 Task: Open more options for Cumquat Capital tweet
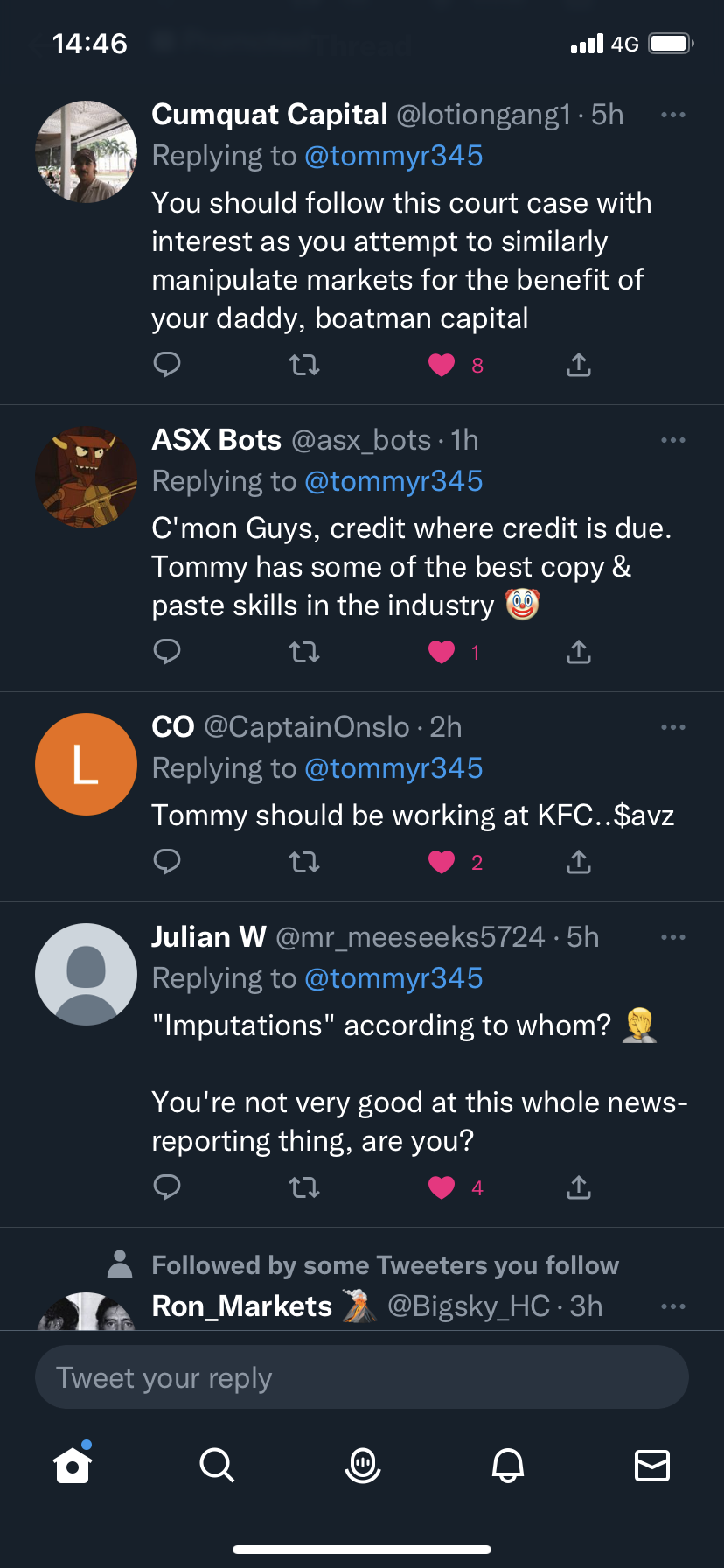(673, 115)
